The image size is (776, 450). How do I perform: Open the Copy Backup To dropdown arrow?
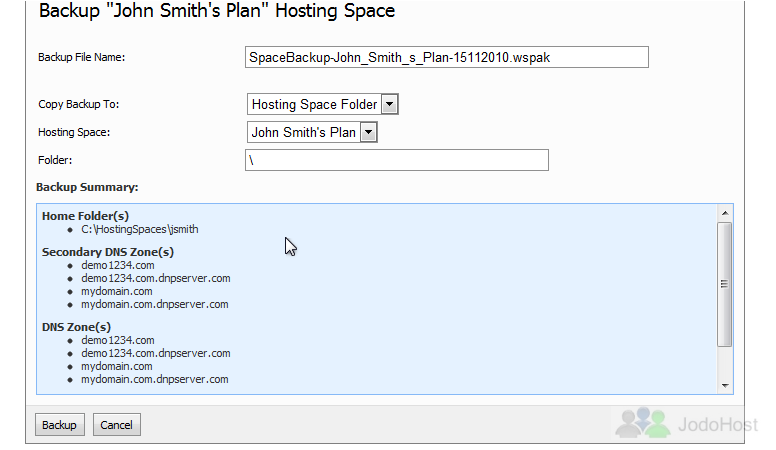pos(389,104)
